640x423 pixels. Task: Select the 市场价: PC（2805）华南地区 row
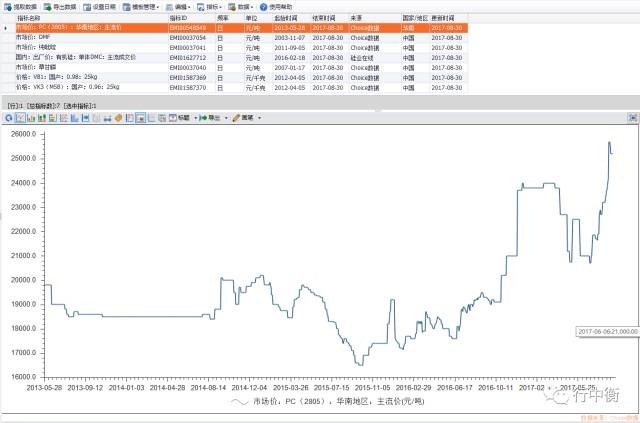pyautogui.click(x=242, y=28)
